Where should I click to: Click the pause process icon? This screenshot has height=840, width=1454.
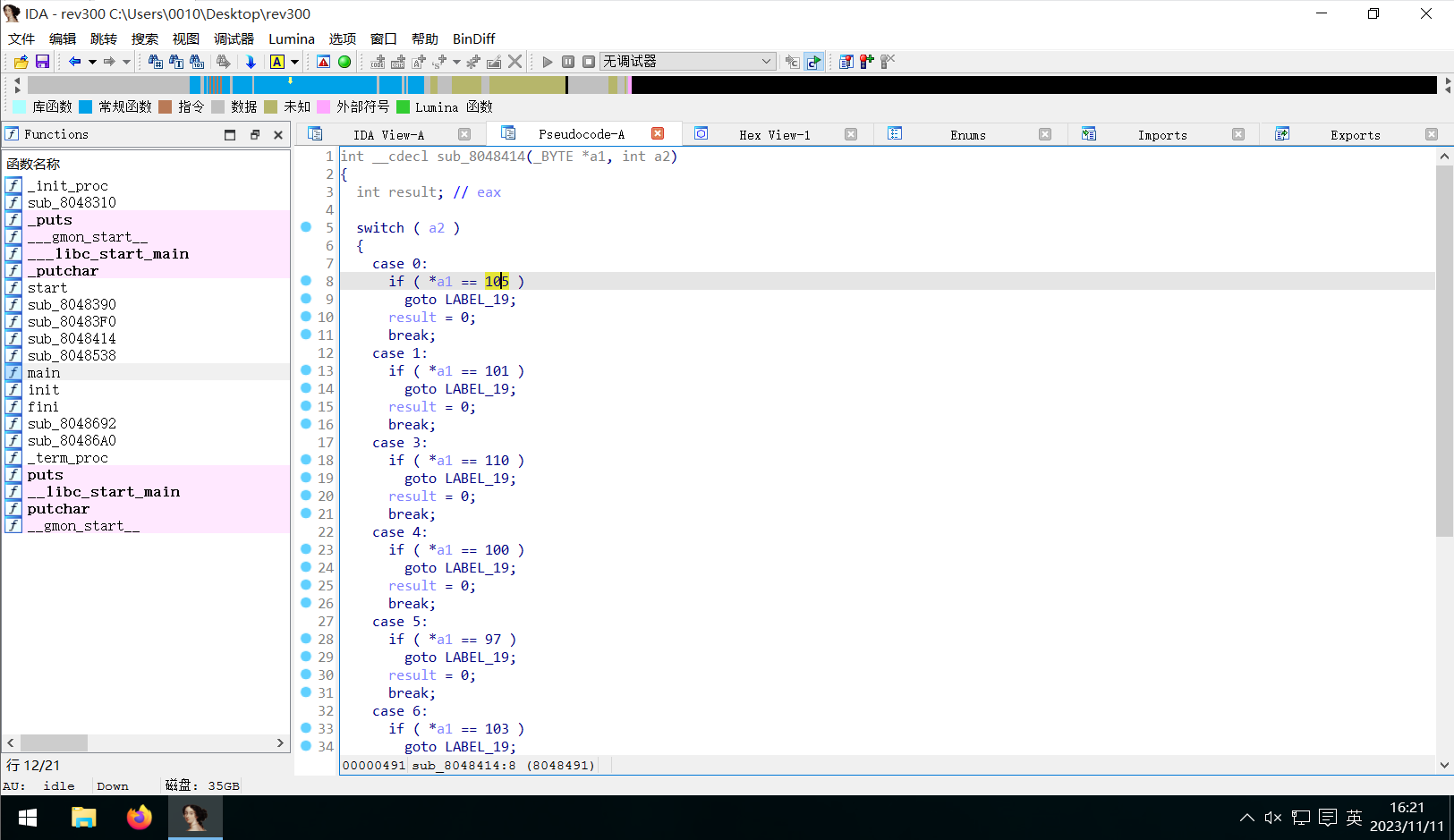click(x=568, y=62)
